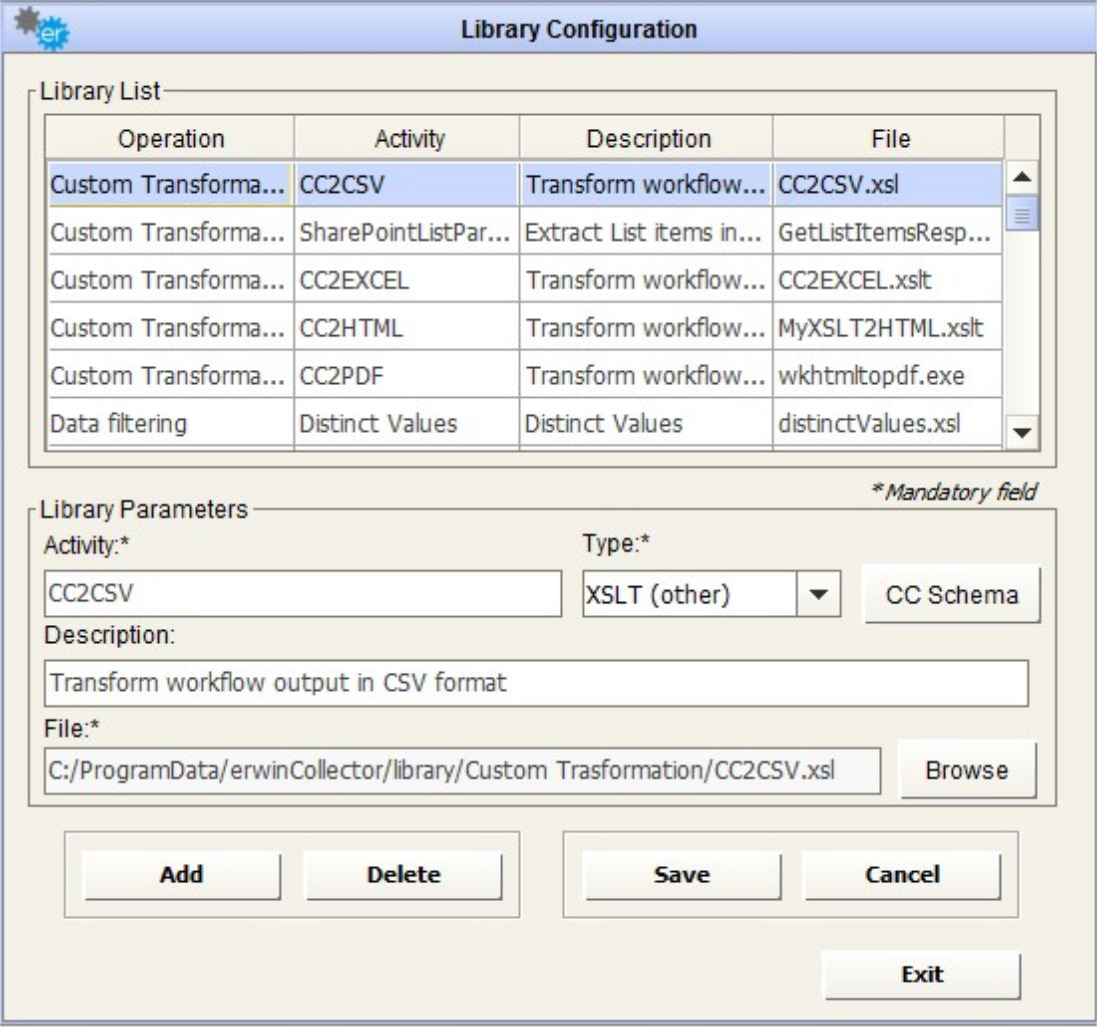Click the Activity column header
Image resolution: width=1097 pixels, height=1028 pixels.
tap(408, 139)
